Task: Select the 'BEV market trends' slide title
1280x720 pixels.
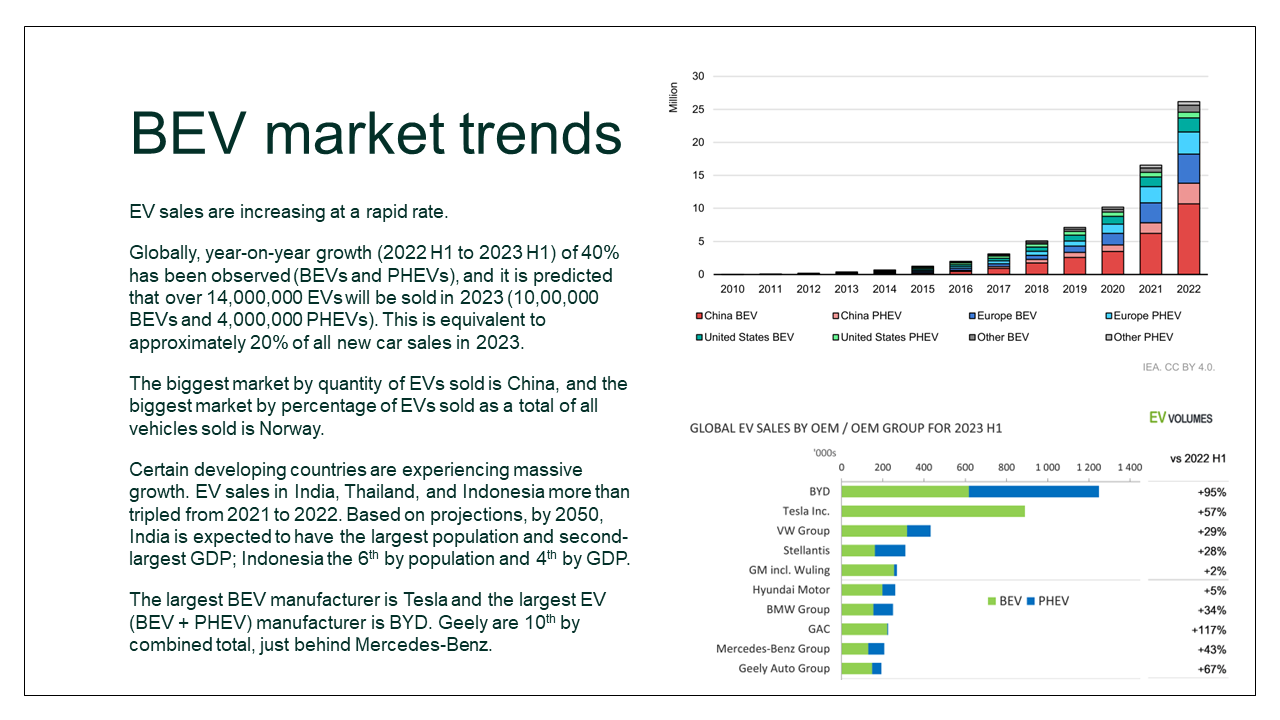Action: [x=376, y=133]
